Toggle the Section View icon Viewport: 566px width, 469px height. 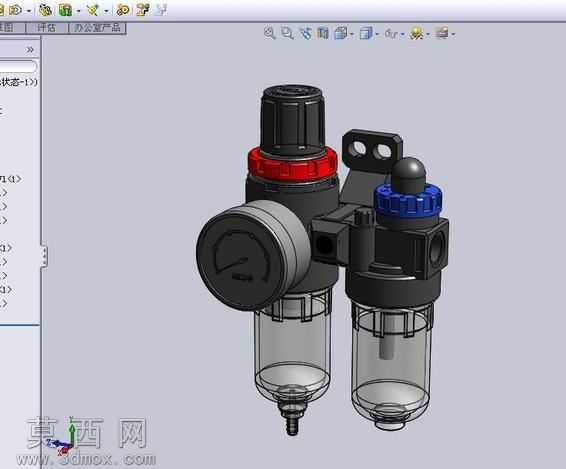(x=323, y=33)
